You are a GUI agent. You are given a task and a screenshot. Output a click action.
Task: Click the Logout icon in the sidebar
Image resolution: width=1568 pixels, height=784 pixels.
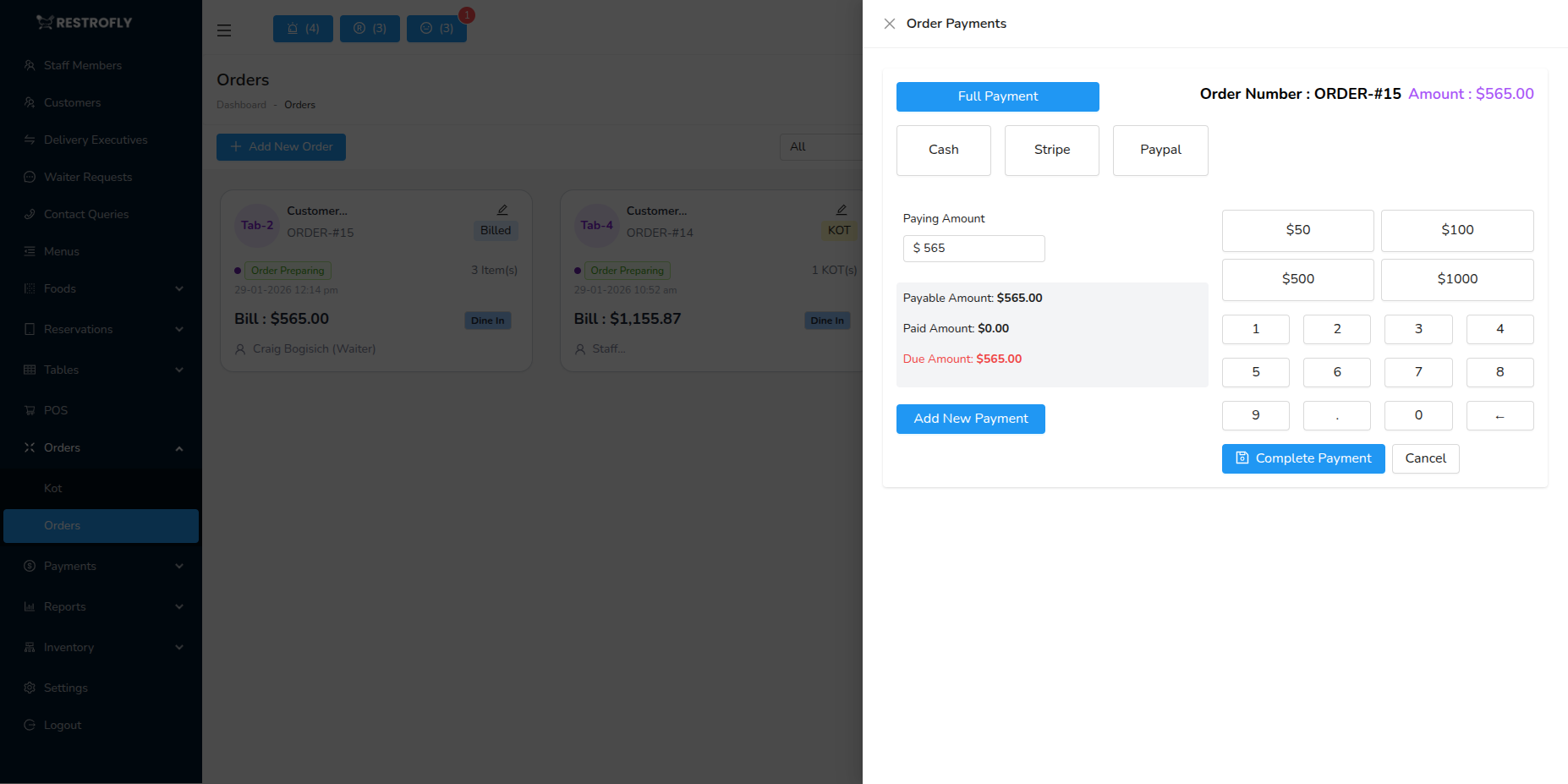(30, 725)
